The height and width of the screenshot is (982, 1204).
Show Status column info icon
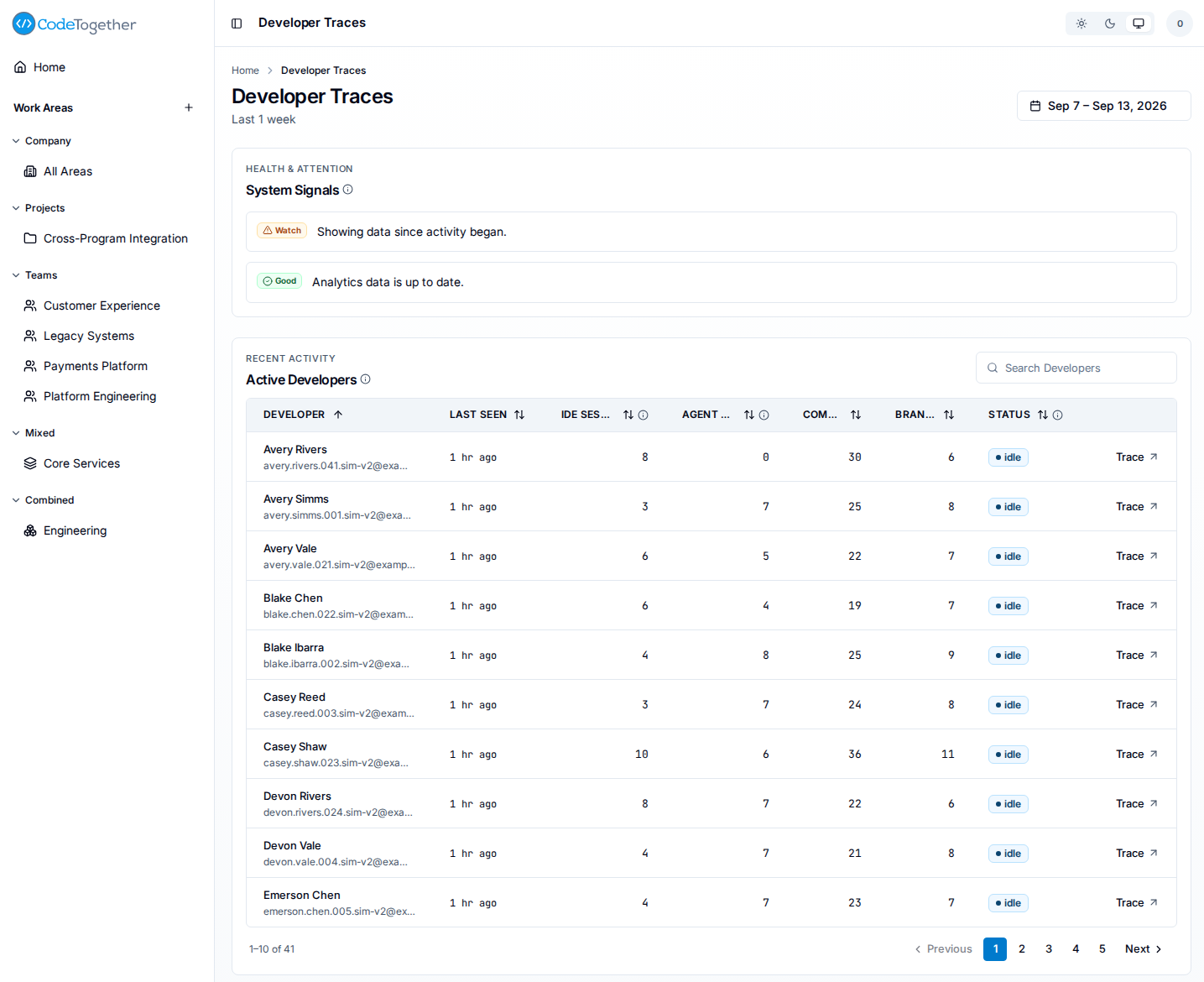point(1058,415)
